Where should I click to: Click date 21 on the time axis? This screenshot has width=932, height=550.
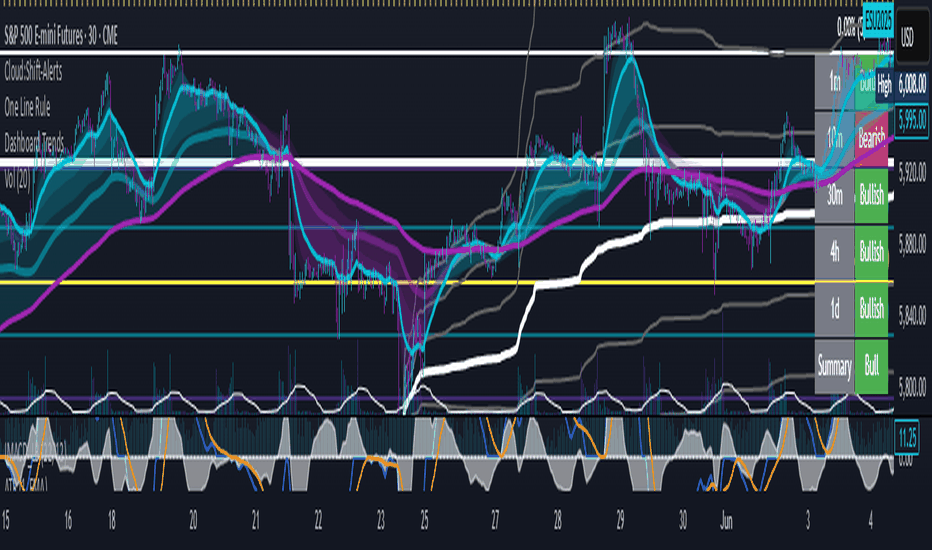pos(256,521)
